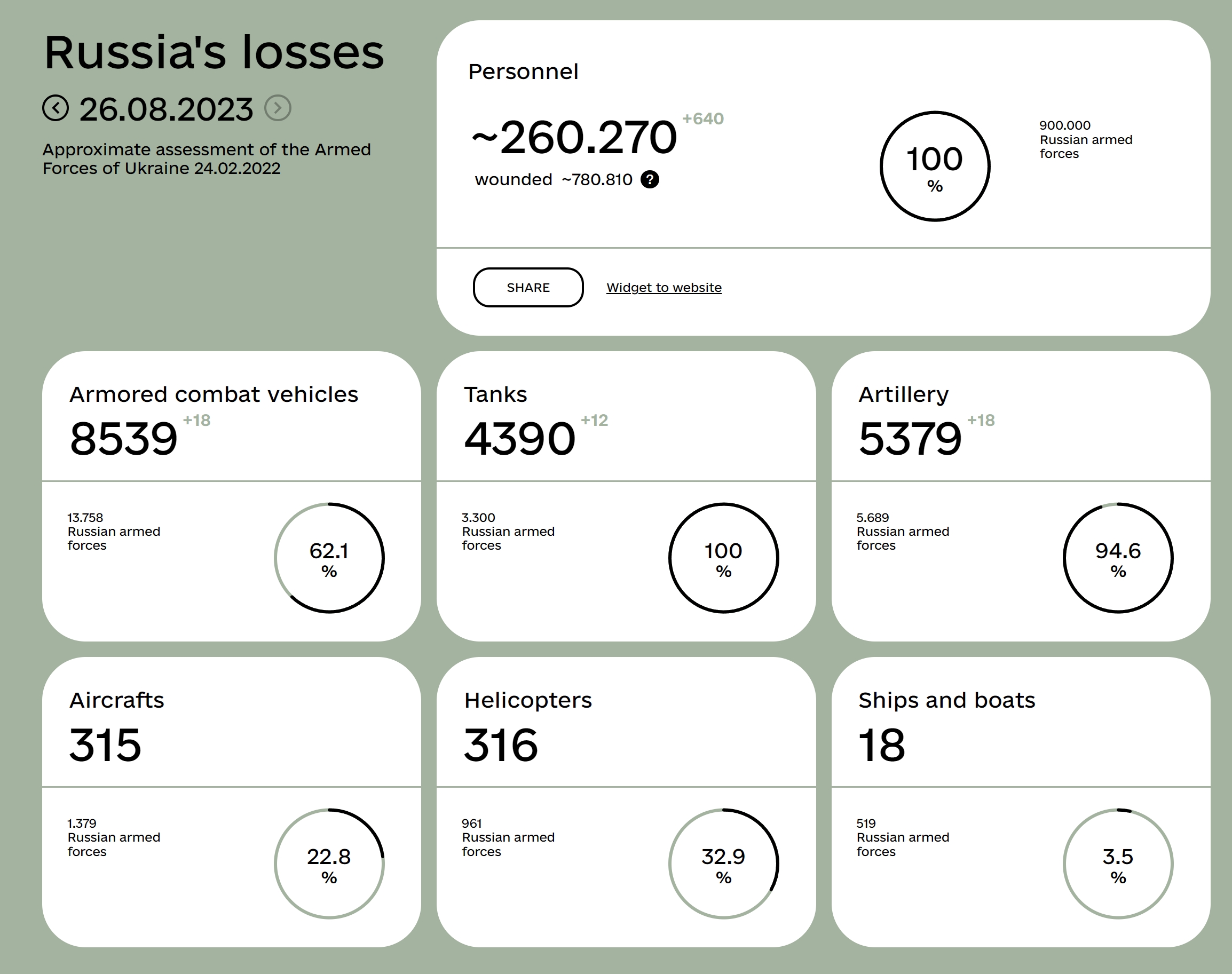Click the Russia's losses page title
This screenshot has width=1232, height=974.
(x=214, y=52)
